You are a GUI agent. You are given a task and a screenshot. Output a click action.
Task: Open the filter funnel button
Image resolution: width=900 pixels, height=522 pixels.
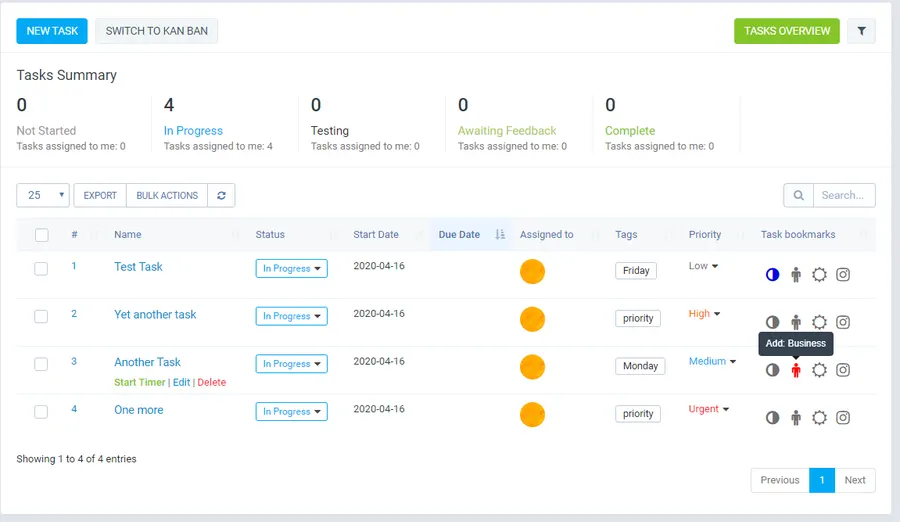(x=861, y=31)
